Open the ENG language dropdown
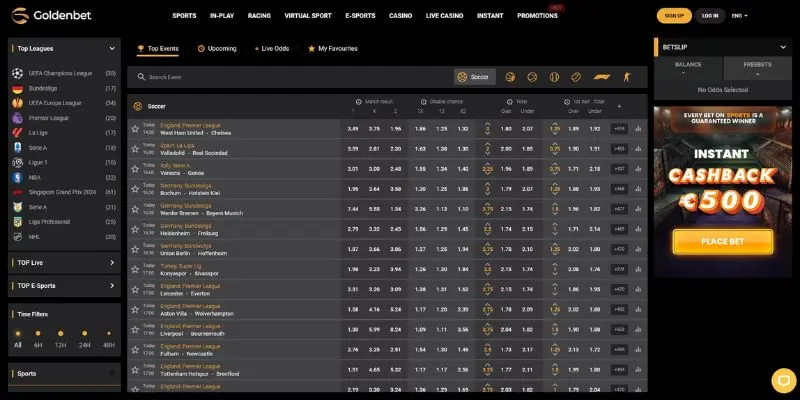800x400 pixels. tap(739, 16)
